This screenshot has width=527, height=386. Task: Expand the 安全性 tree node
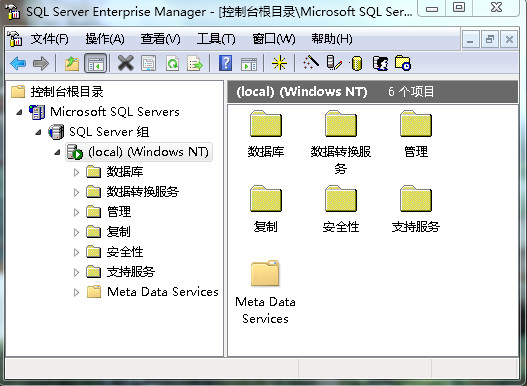click(76, 253)
